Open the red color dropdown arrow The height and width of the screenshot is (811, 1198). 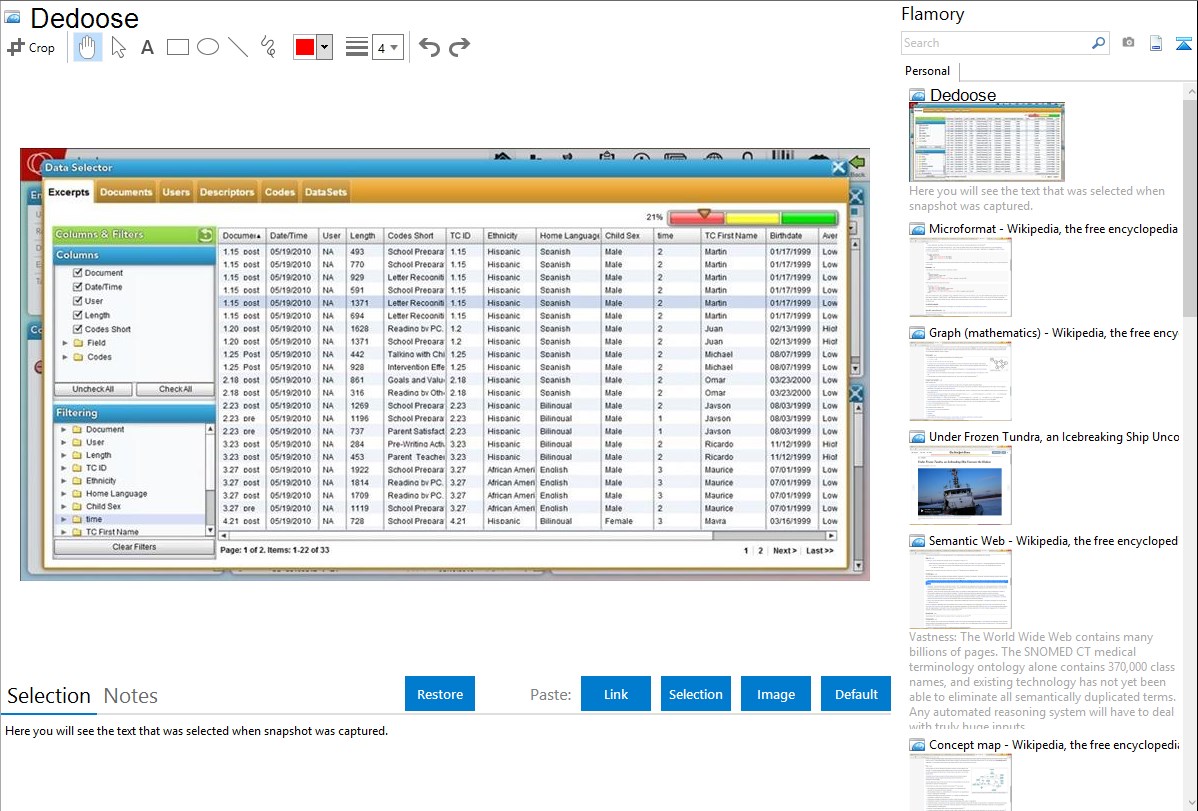pyautogui.click(x=324, y=47)
